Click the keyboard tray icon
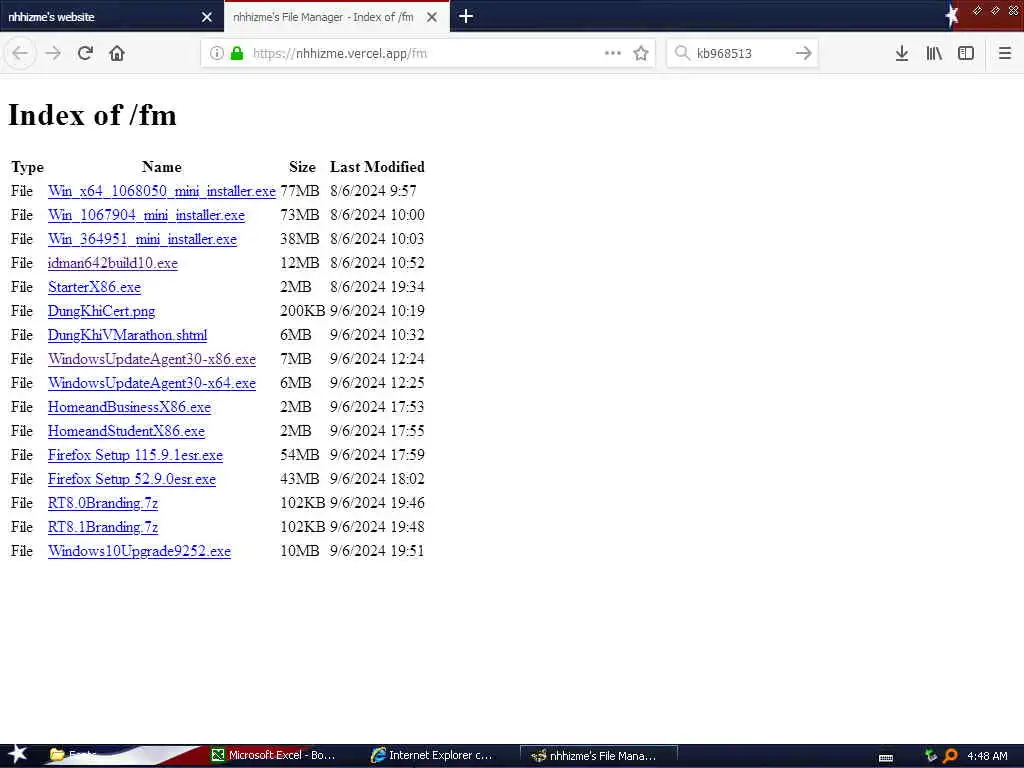Screen dimensions: 1024x768 [886, 758]
